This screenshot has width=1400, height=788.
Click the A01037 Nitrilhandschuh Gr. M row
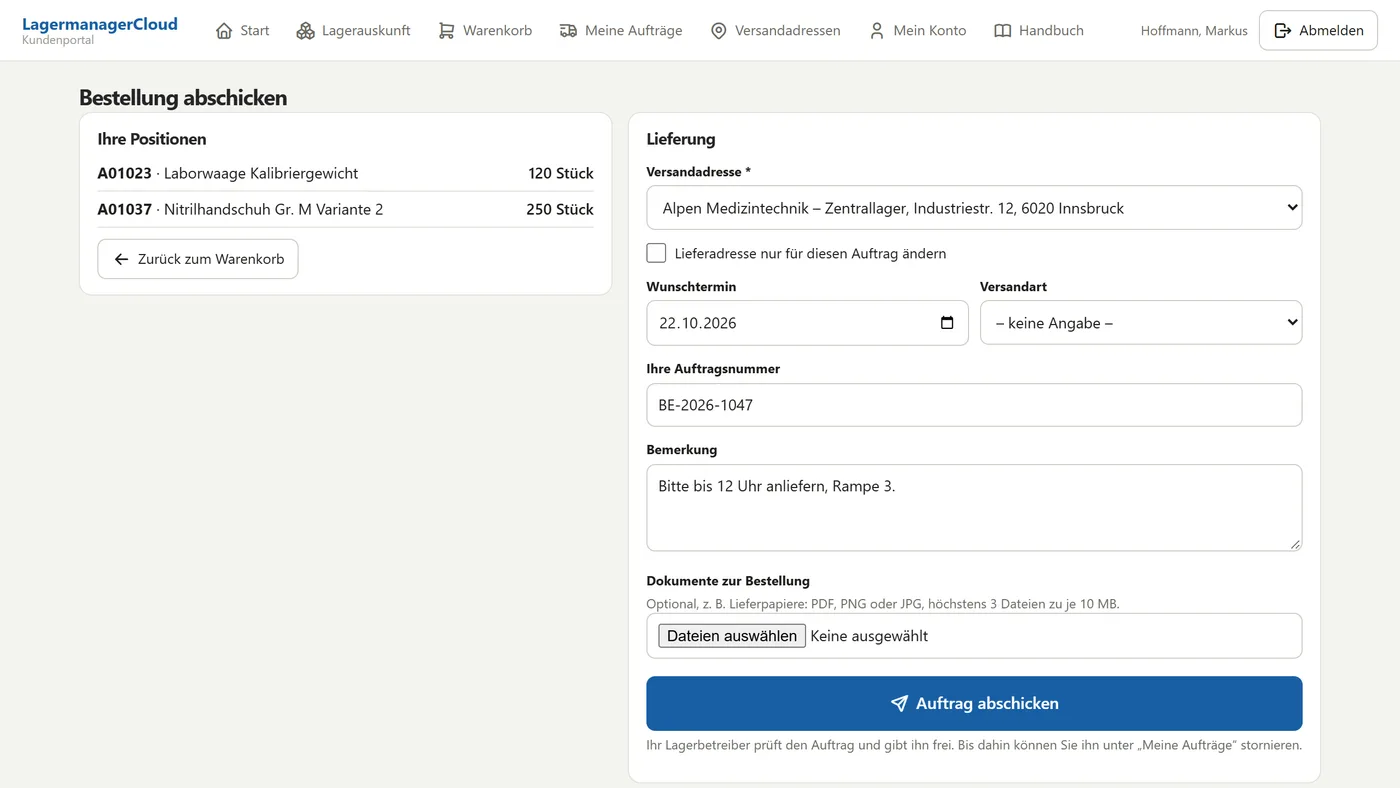(x=345, y=209)
